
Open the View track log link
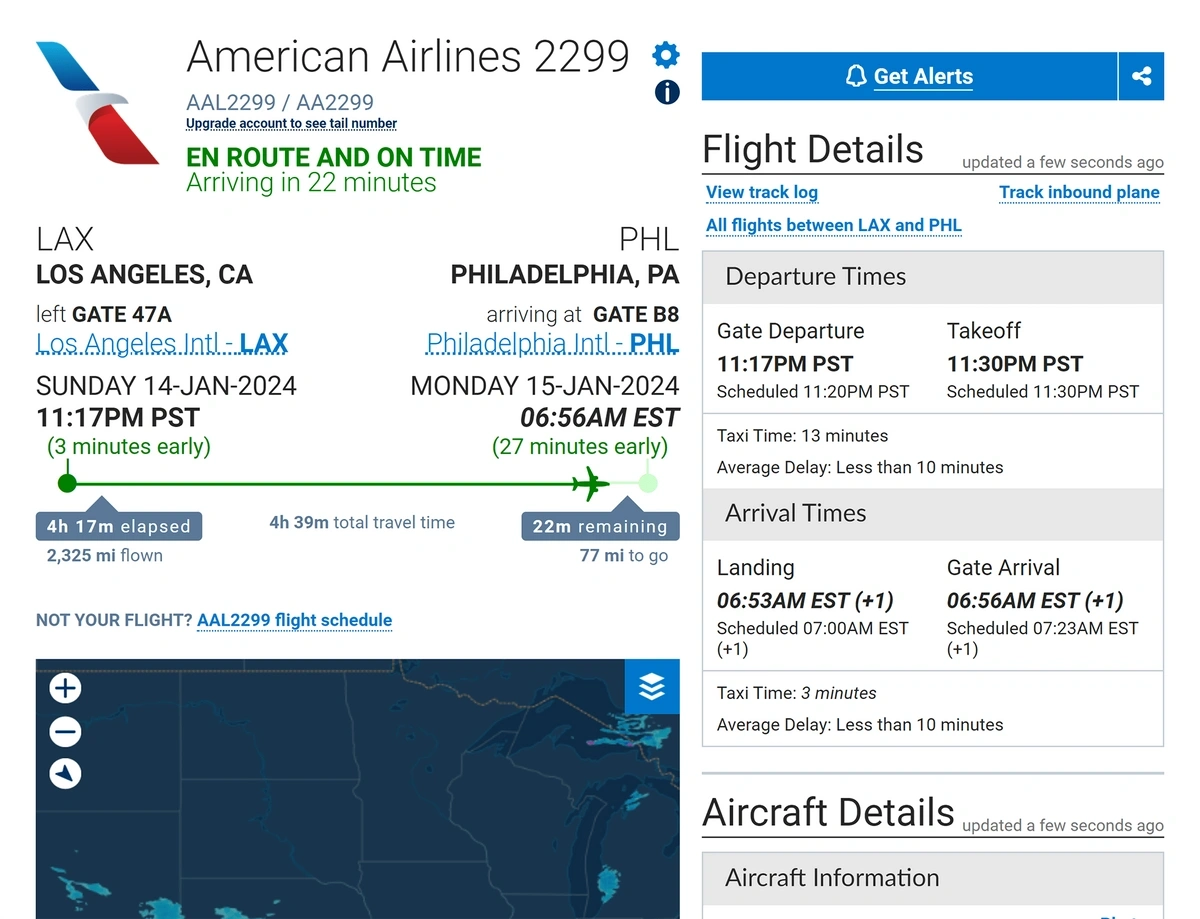click(x=762, y=192)
